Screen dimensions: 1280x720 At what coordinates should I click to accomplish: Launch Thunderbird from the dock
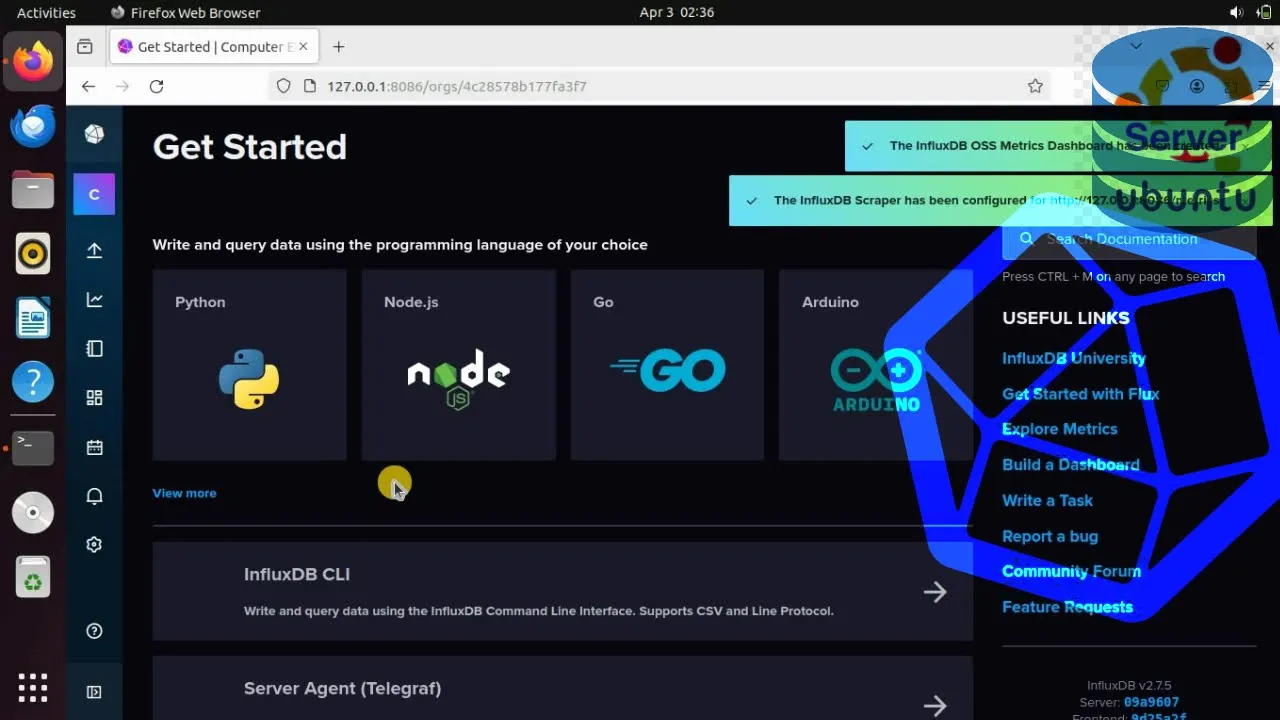pyautogui.click(x=33, y=126)
